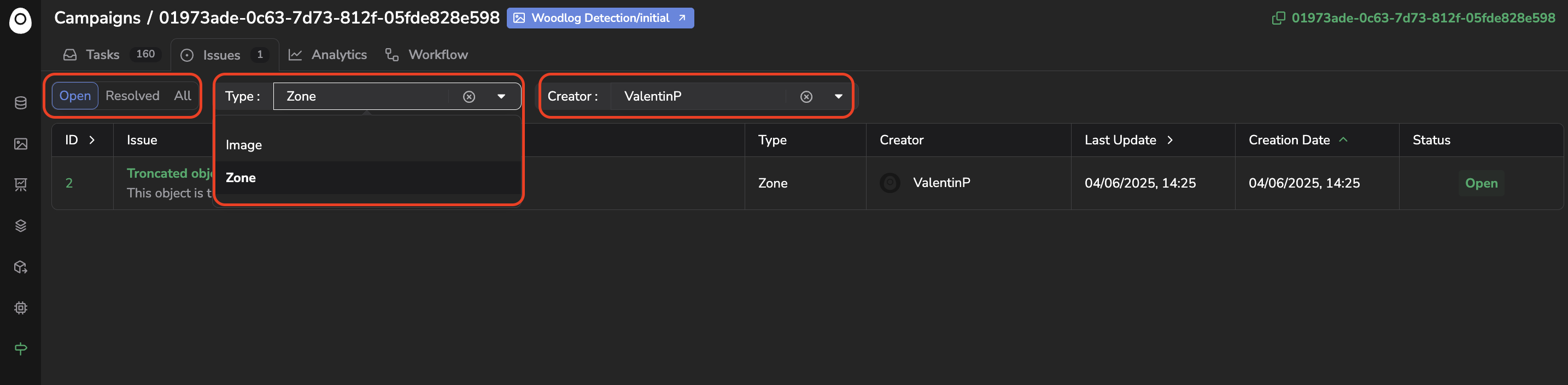Image resolution: width=1568 pixels, height=385 pixels.
Task: Open the layers sidebar icon
Action: coord(20,226)
